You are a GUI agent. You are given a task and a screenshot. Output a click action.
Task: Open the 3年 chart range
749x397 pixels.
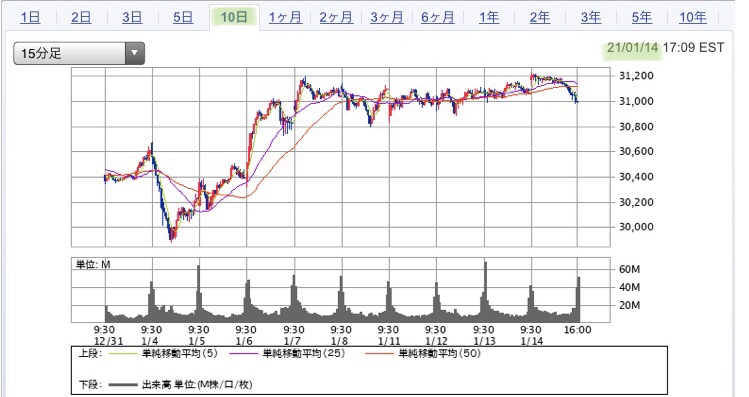(x=591, y=18)
